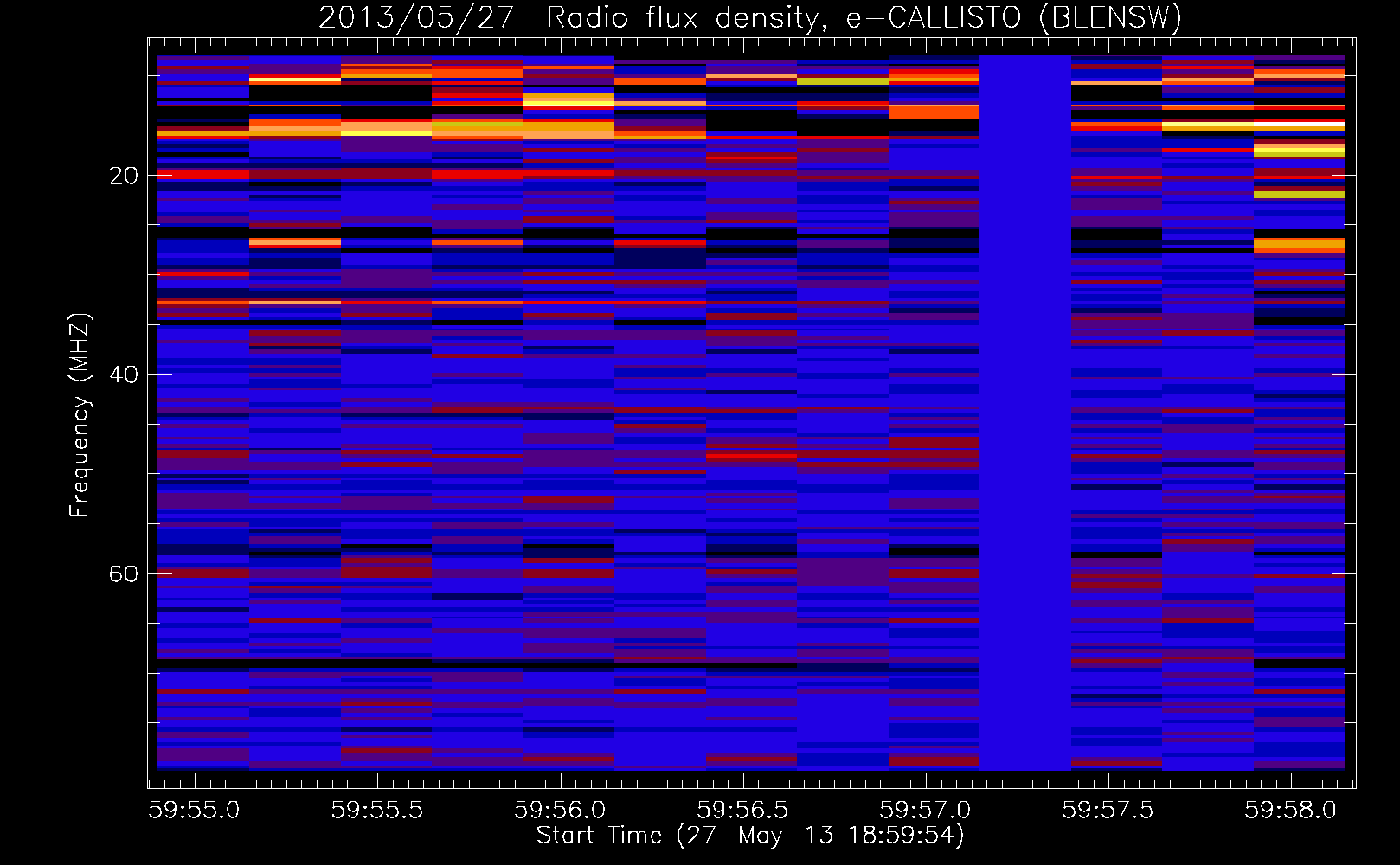Screen dimensions: 1400x865
Task: Click the frequency tick label '20'
Action: (124, 176)
